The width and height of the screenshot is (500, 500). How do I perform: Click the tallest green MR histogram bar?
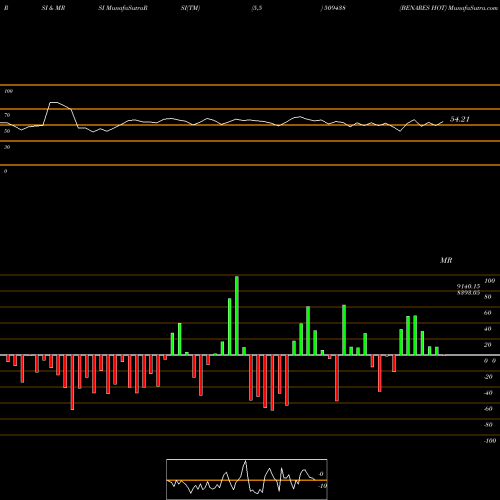[x=237, y=316]
